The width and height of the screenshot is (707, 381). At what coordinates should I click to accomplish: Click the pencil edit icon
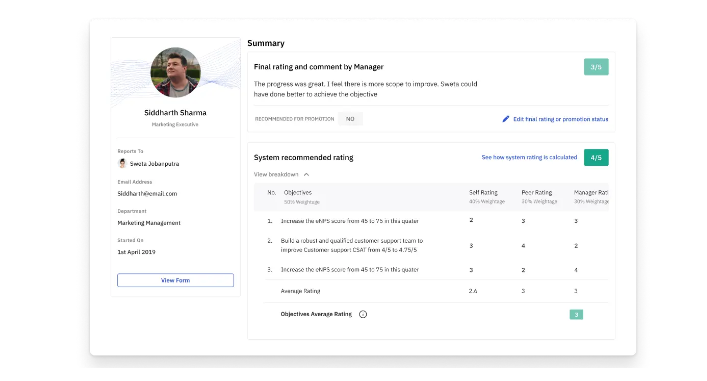pyautogui.click(x=505, y=119)
